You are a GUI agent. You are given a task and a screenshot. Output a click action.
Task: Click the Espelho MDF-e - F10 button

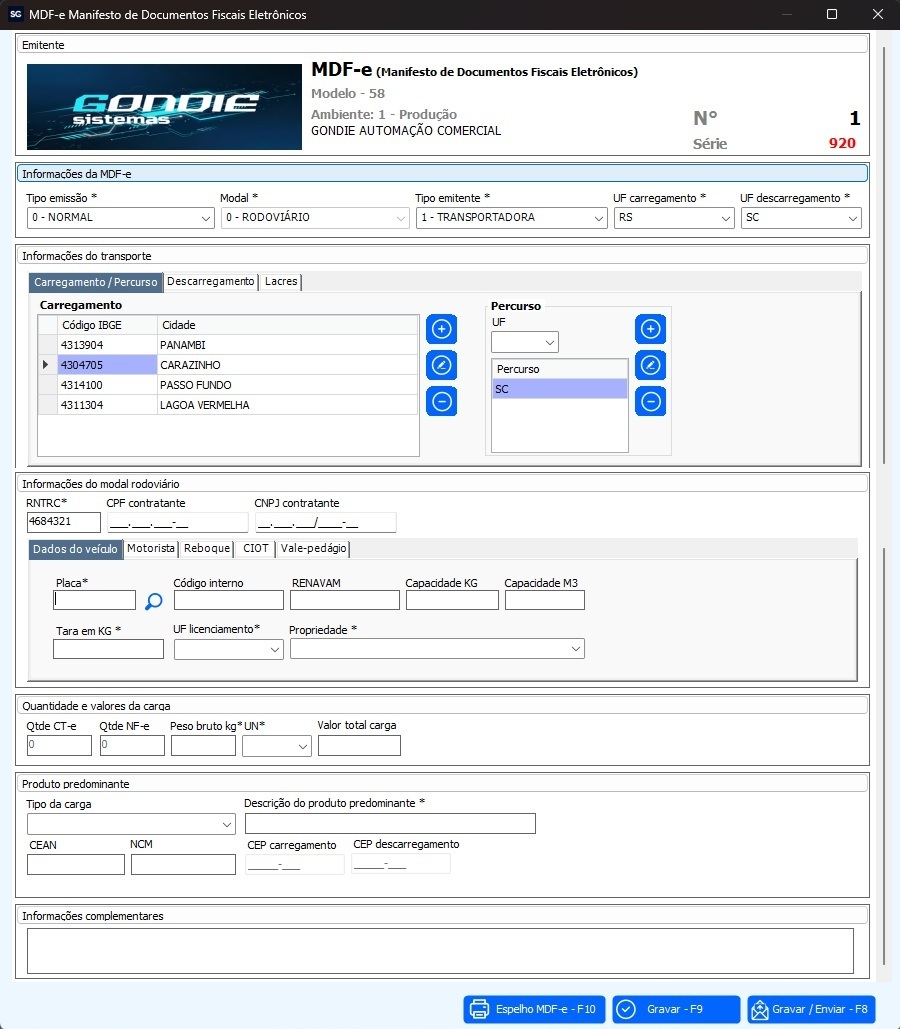(x=534, y=1009)
